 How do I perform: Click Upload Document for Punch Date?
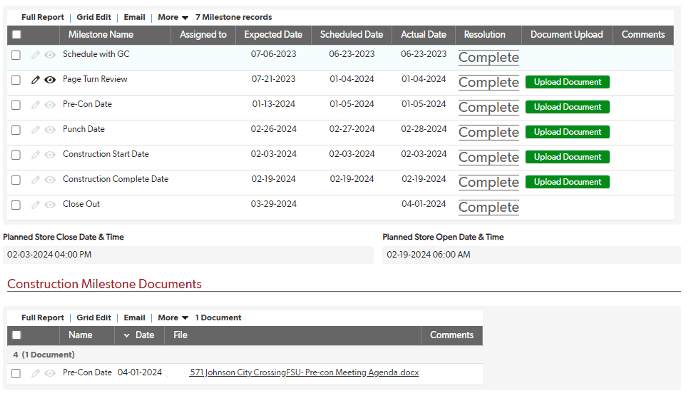[567, 132]
